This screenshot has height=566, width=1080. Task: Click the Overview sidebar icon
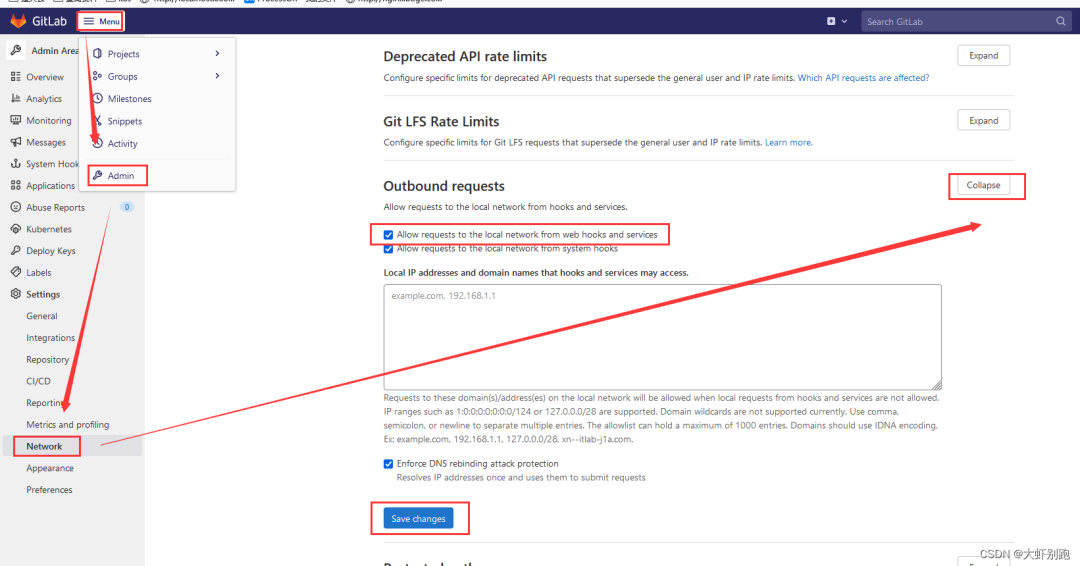click(16, 76)
